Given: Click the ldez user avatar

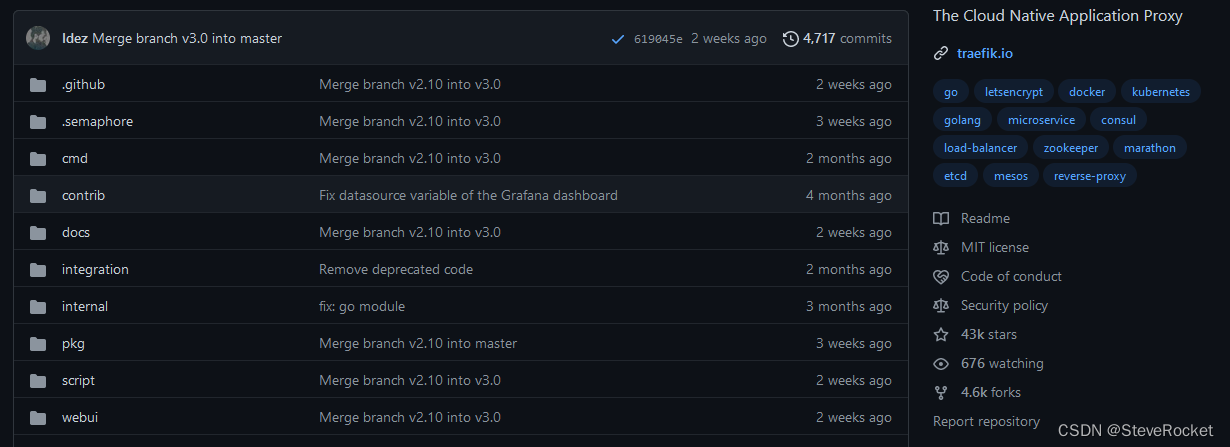Looking at the screenshot, I should point(38,38).
